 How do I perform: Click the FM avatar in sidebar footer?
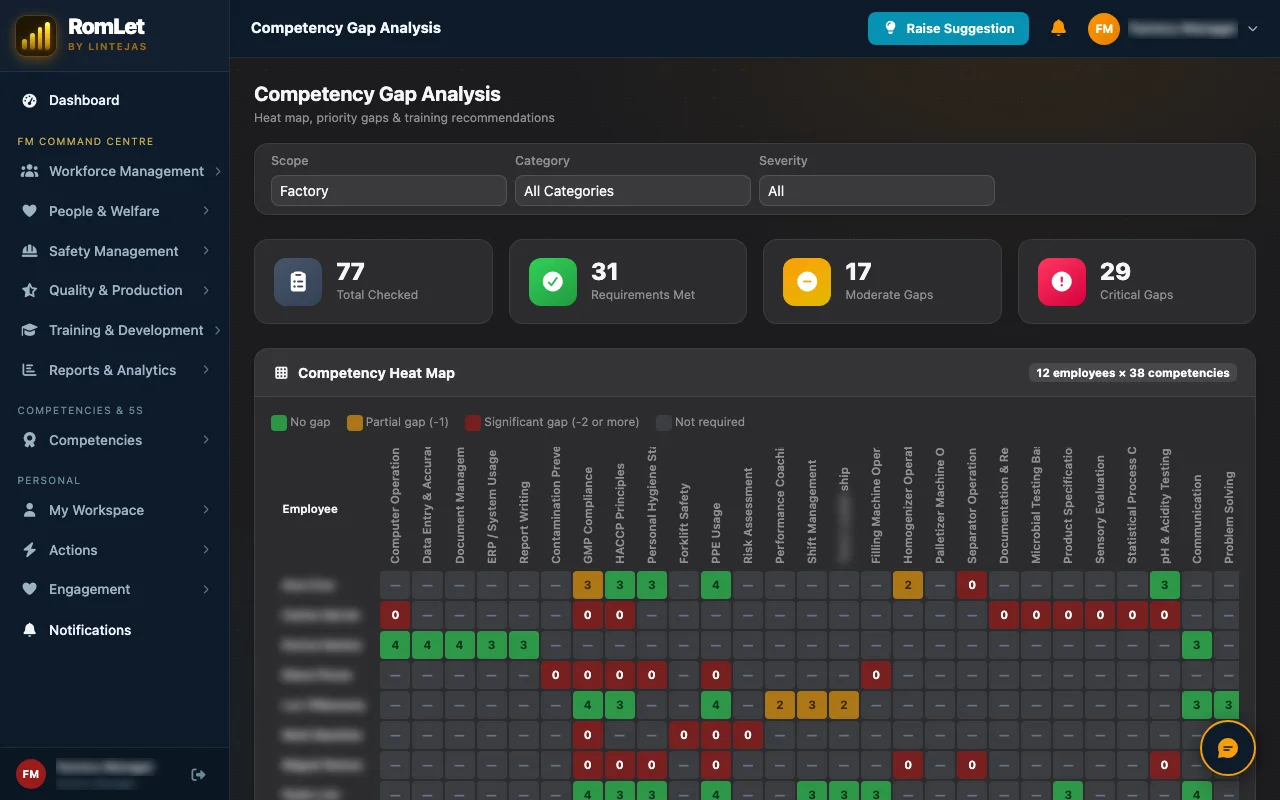pyautogui.click(x=31, y=774)
